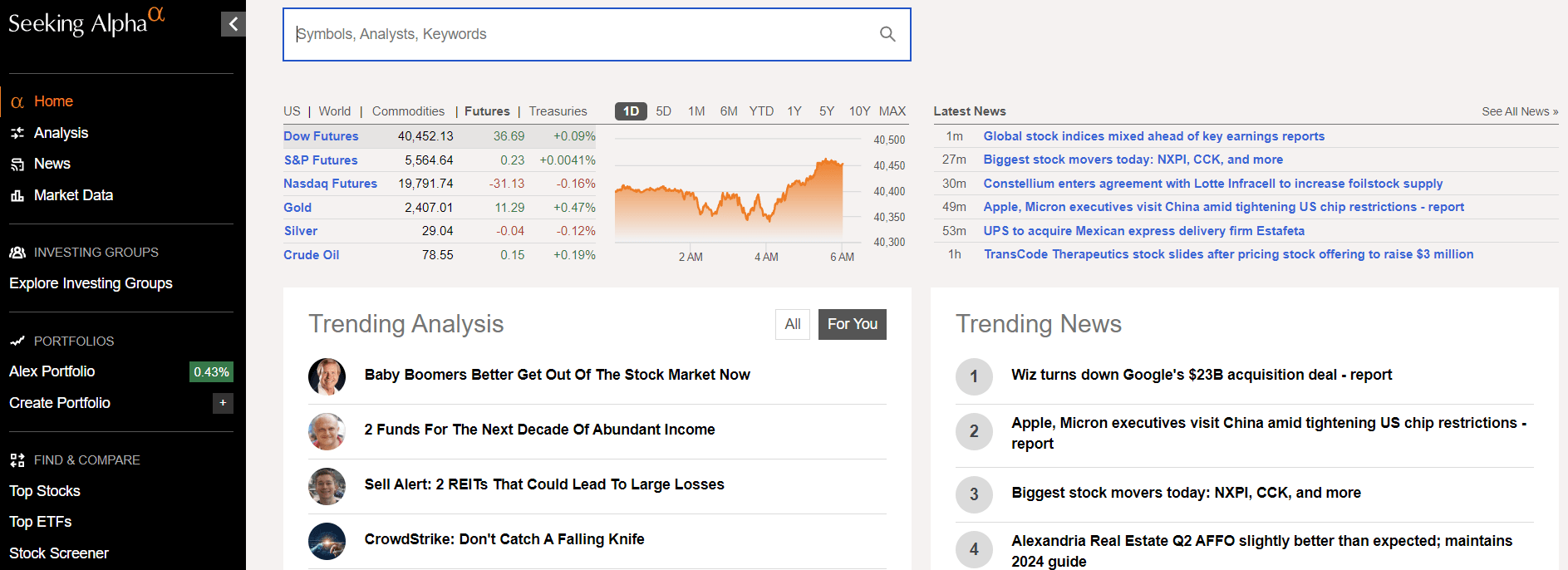Screen dimensions: 1568x570
Task: Select the YTD chart range
Action: 761,111
